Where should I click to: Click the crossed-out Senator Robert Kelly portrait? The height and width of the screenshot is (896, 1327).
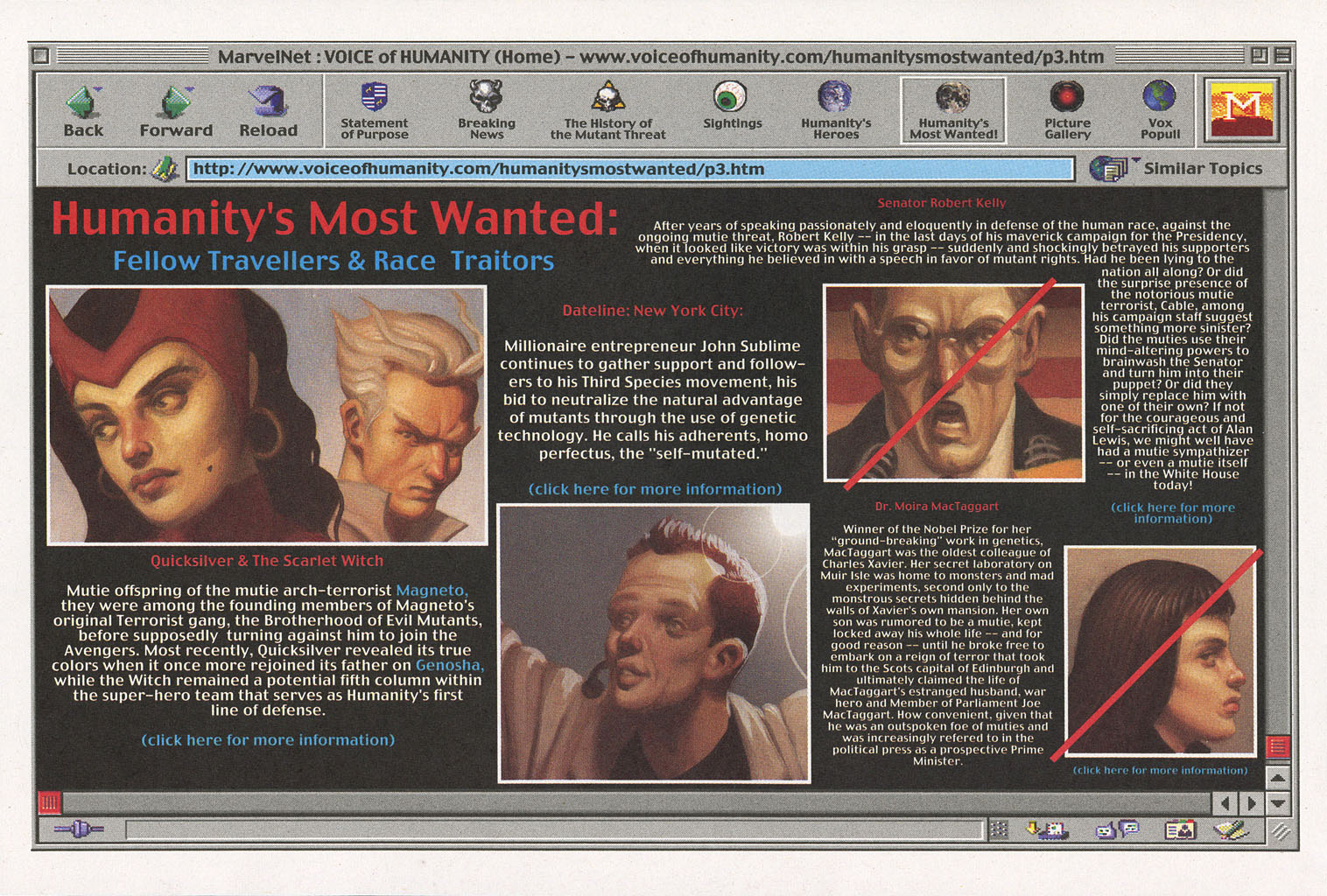point(954,383)
